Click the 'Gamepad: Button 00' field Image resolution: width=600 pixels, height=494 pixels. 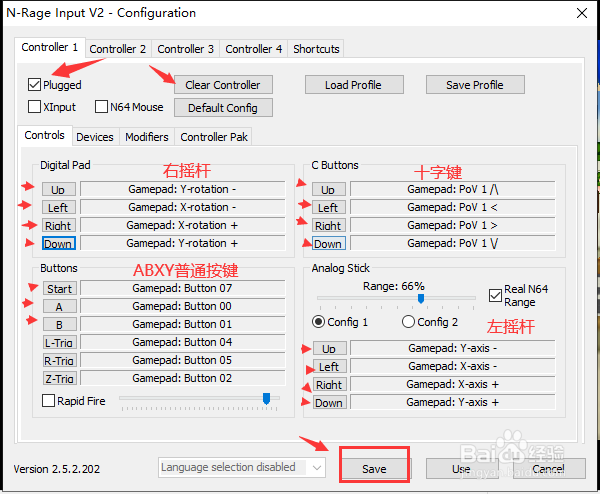pyautogui.click(x=183, y=306)
